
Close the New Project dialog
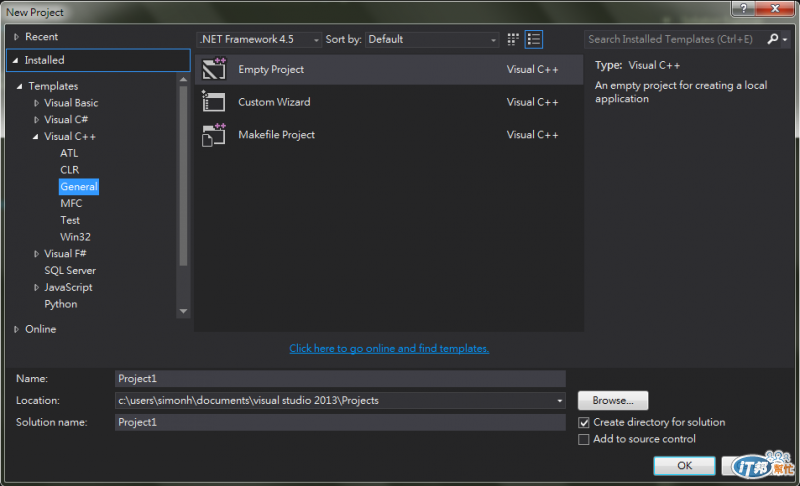click(x=775, y=9)
